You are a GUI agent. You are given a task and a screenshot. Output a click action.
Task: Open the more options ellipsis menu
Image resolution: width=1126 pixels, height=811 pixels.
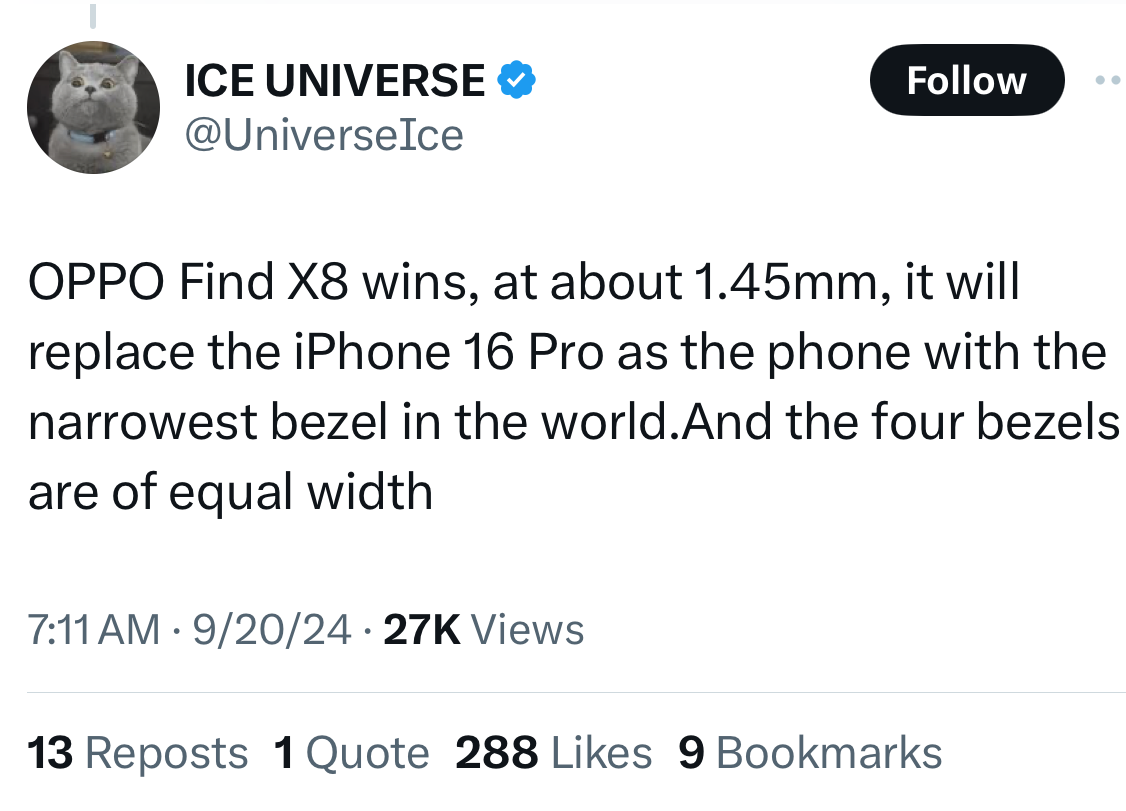1108,80
